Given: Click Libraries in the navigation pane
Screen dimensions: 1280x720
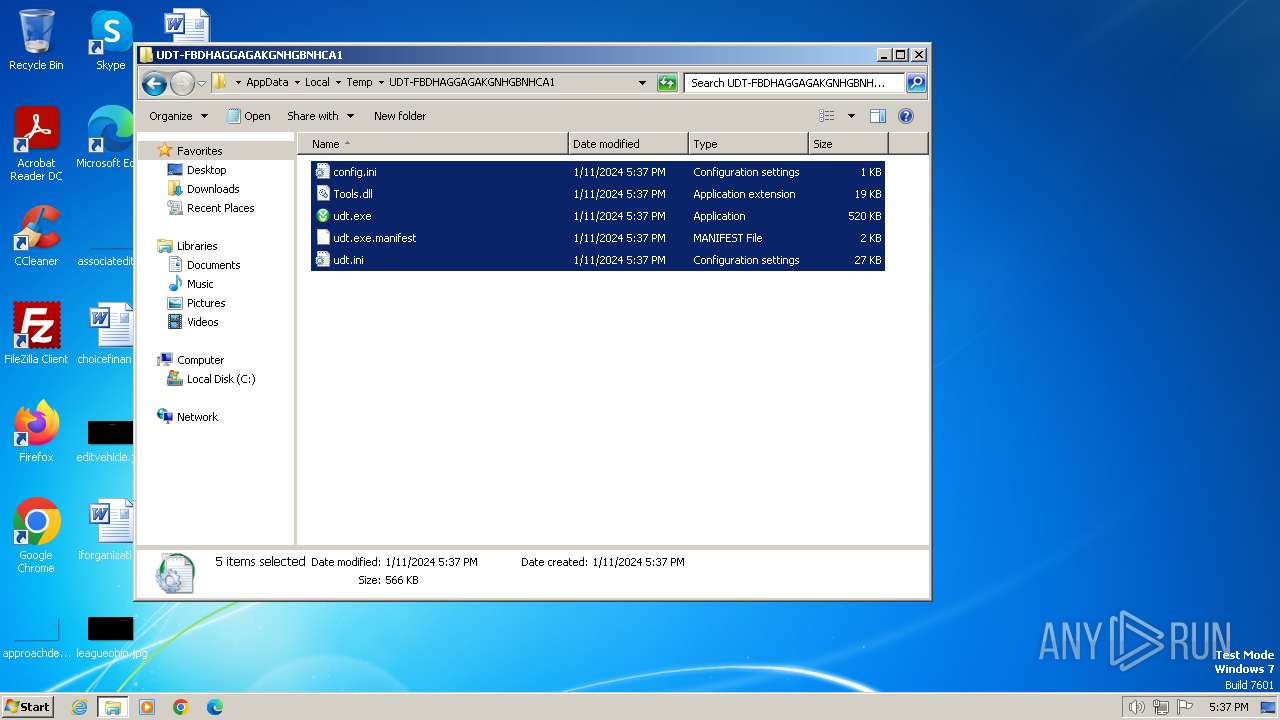Looking at the screenshot, I should pos(197,246).
